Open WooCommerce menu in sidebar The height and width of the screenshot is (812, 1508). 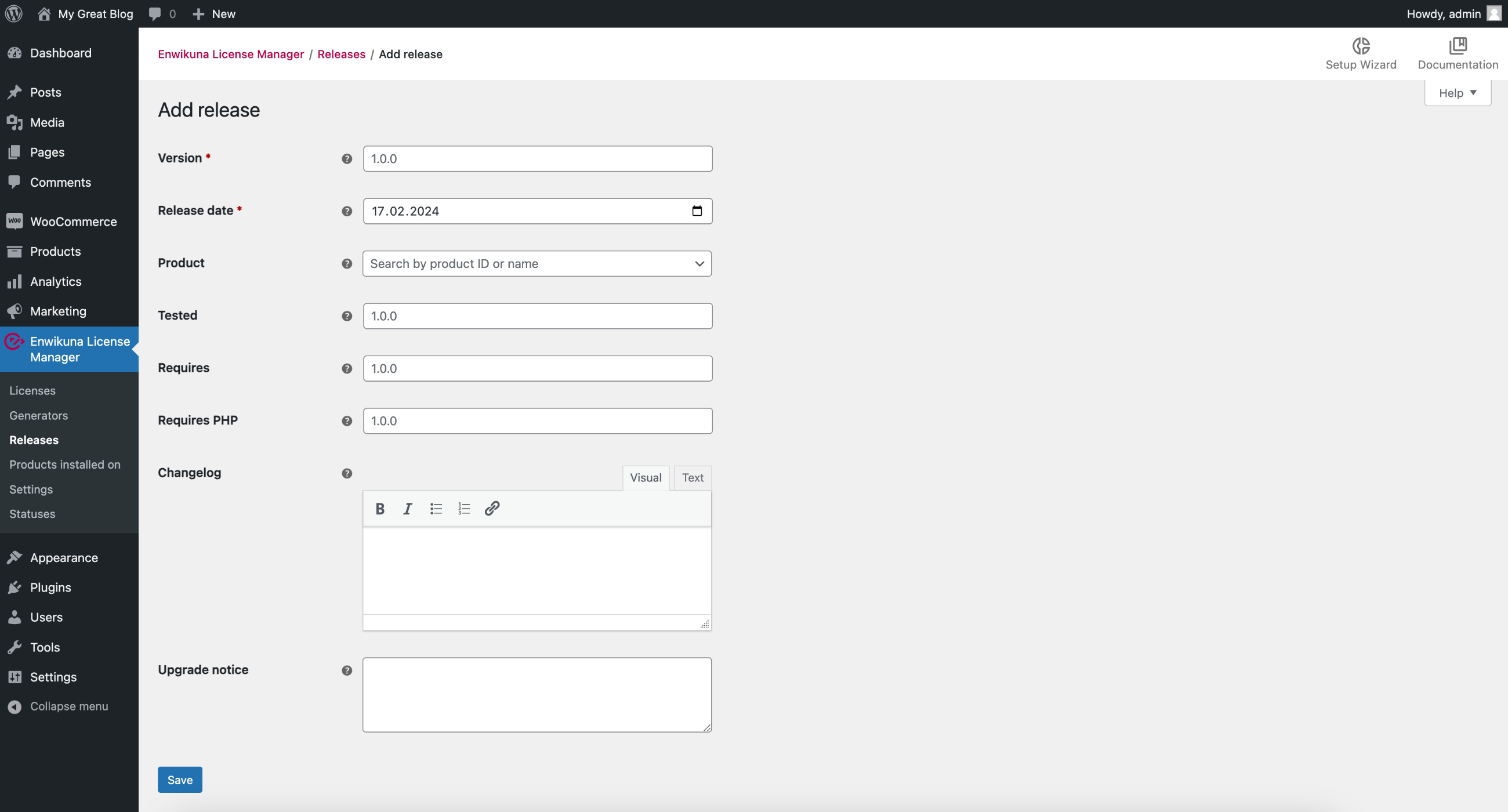tap(69, 222)
